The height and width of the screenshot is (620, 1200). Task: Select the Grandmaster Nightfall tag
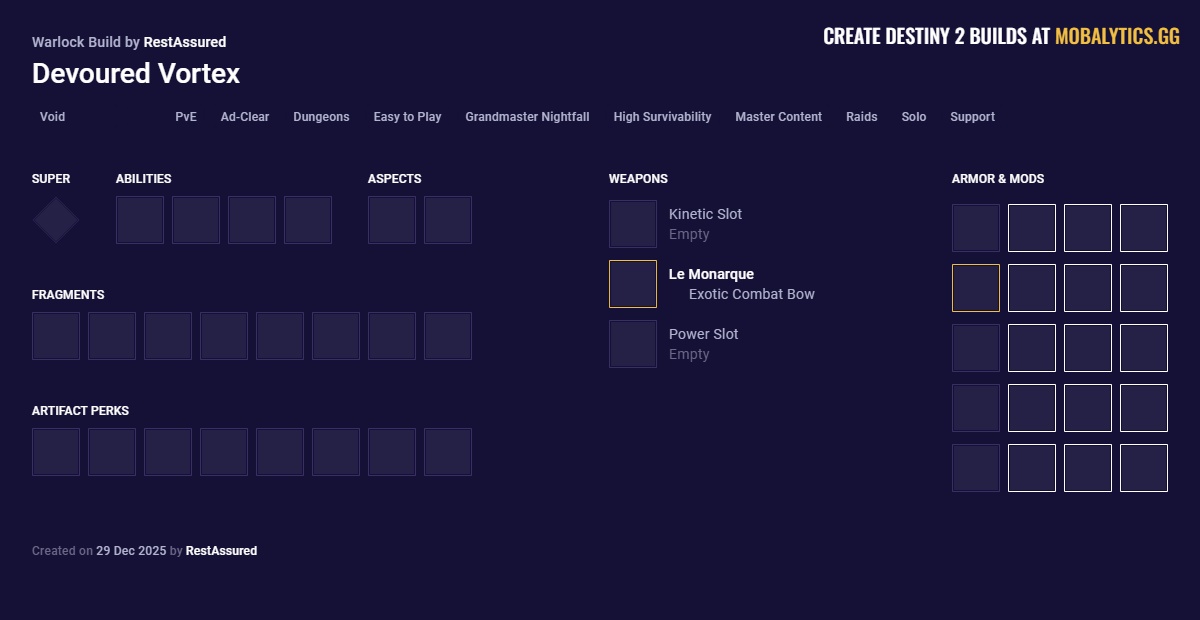tap(527, 117)
